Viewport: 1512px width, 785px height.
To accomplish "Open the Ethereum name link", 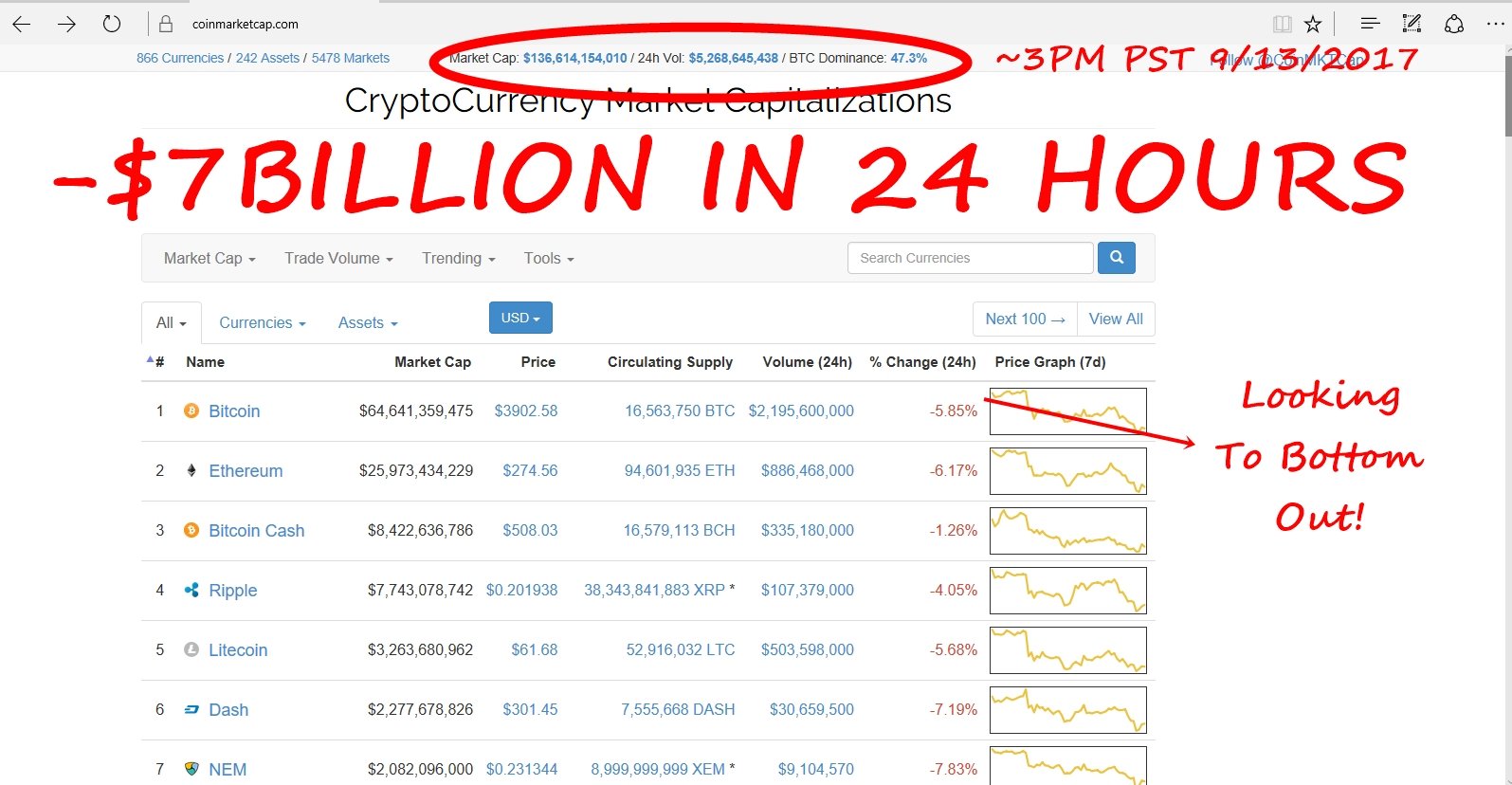I will click(246, 470).
